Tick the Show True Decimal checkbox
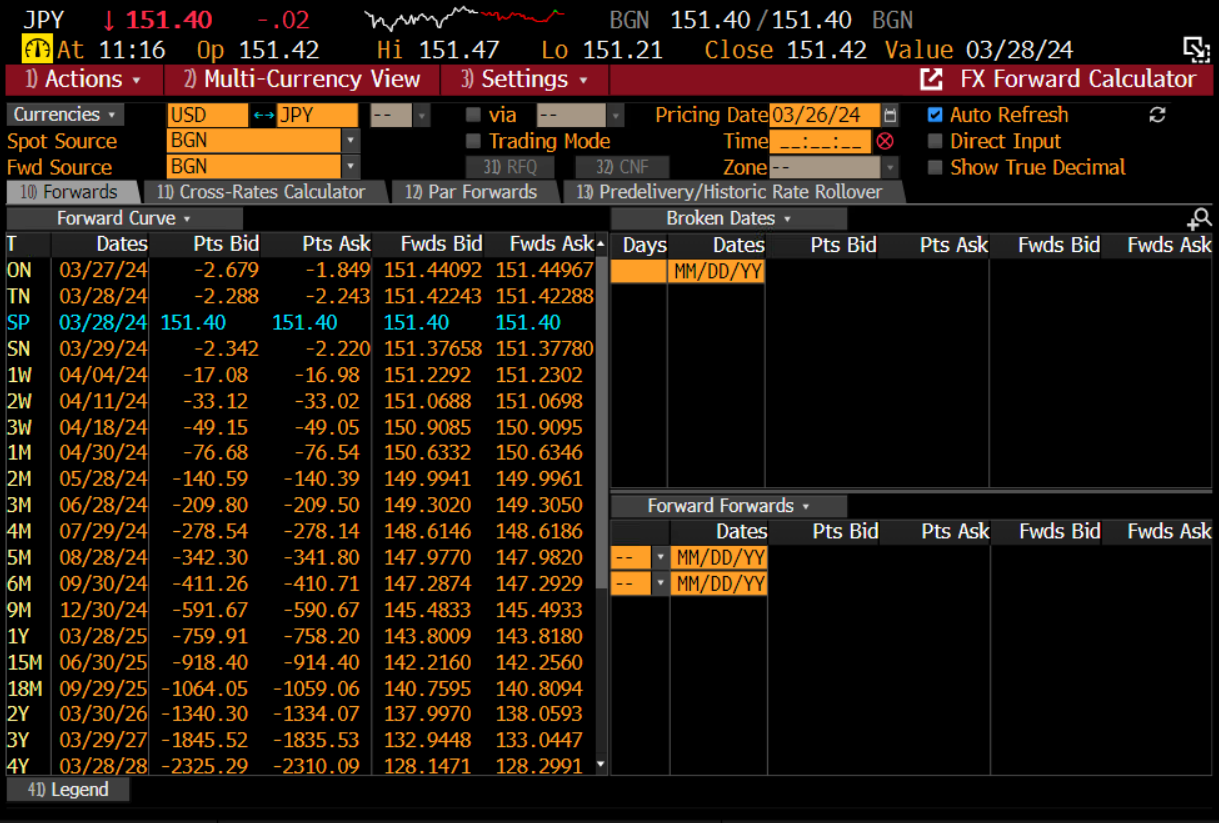The width and height of the screenshot is (1219, 823). pos(935,168)
